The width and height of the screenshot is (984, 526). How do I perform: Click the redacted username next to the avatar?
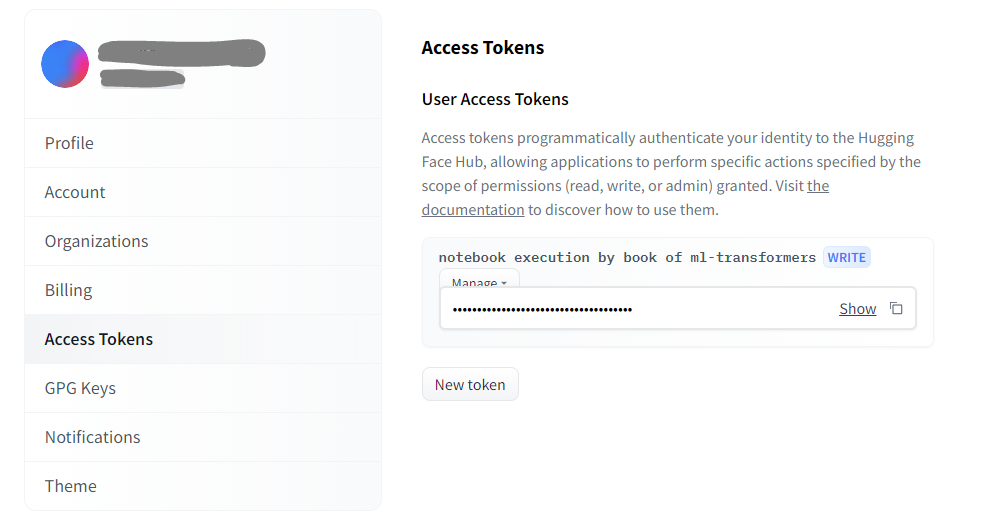pos(182,53)
